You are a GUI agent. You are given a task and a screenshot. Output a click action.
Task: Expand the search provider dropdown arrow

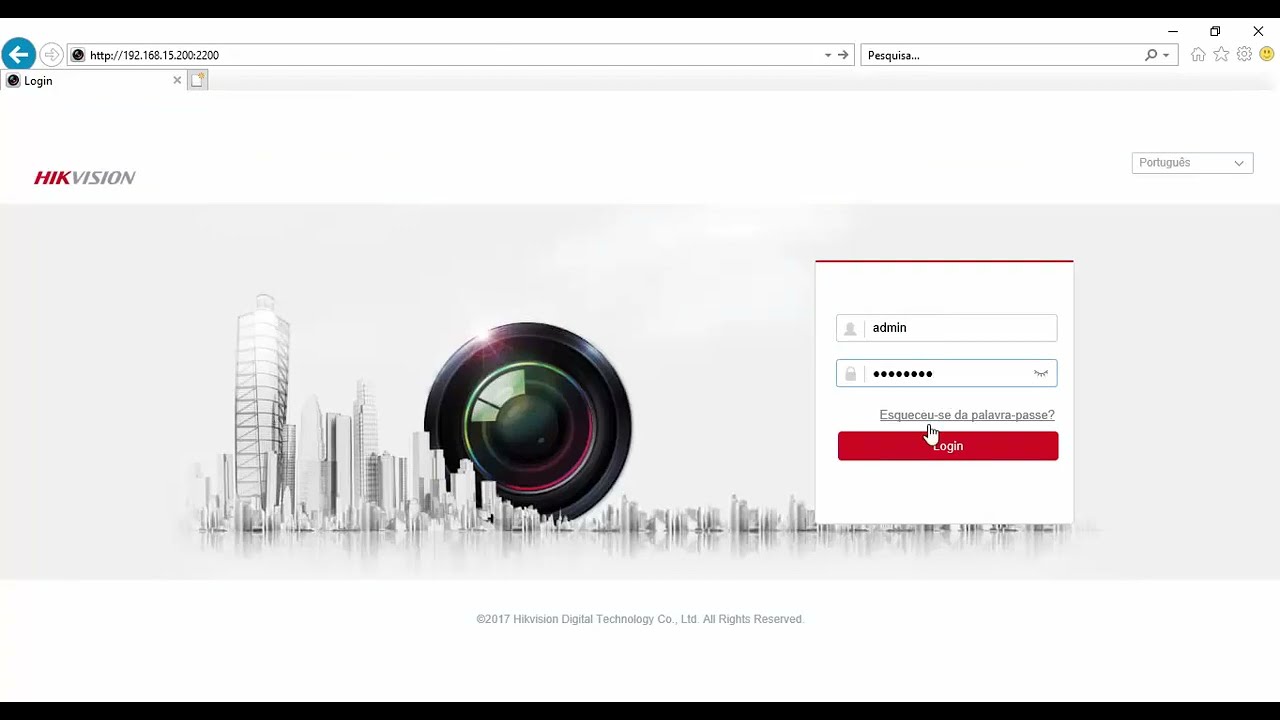[x=1166, y=55]
